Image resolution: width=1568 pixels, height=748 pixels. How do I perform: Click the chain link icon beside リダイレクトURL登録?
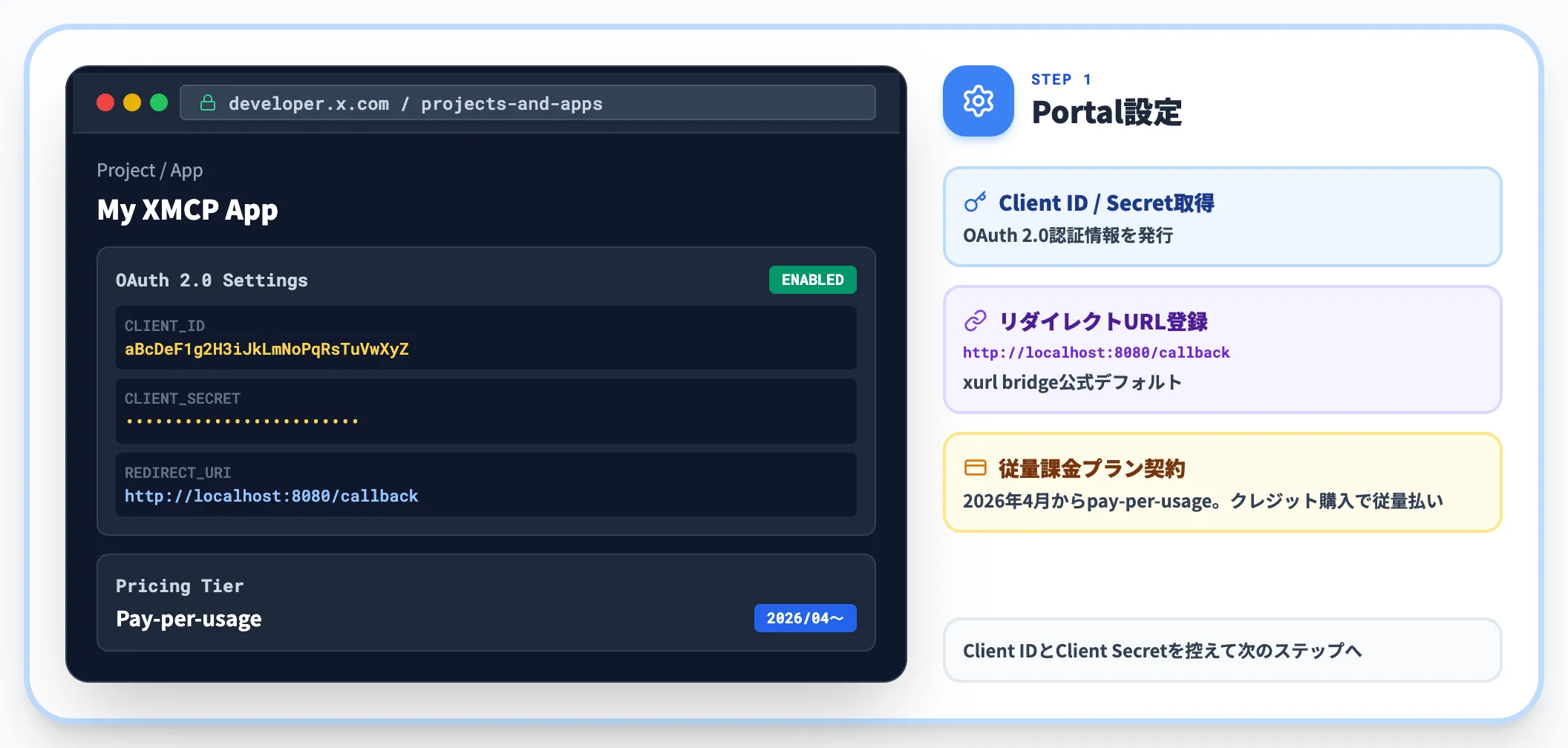[x=975, y=321]
